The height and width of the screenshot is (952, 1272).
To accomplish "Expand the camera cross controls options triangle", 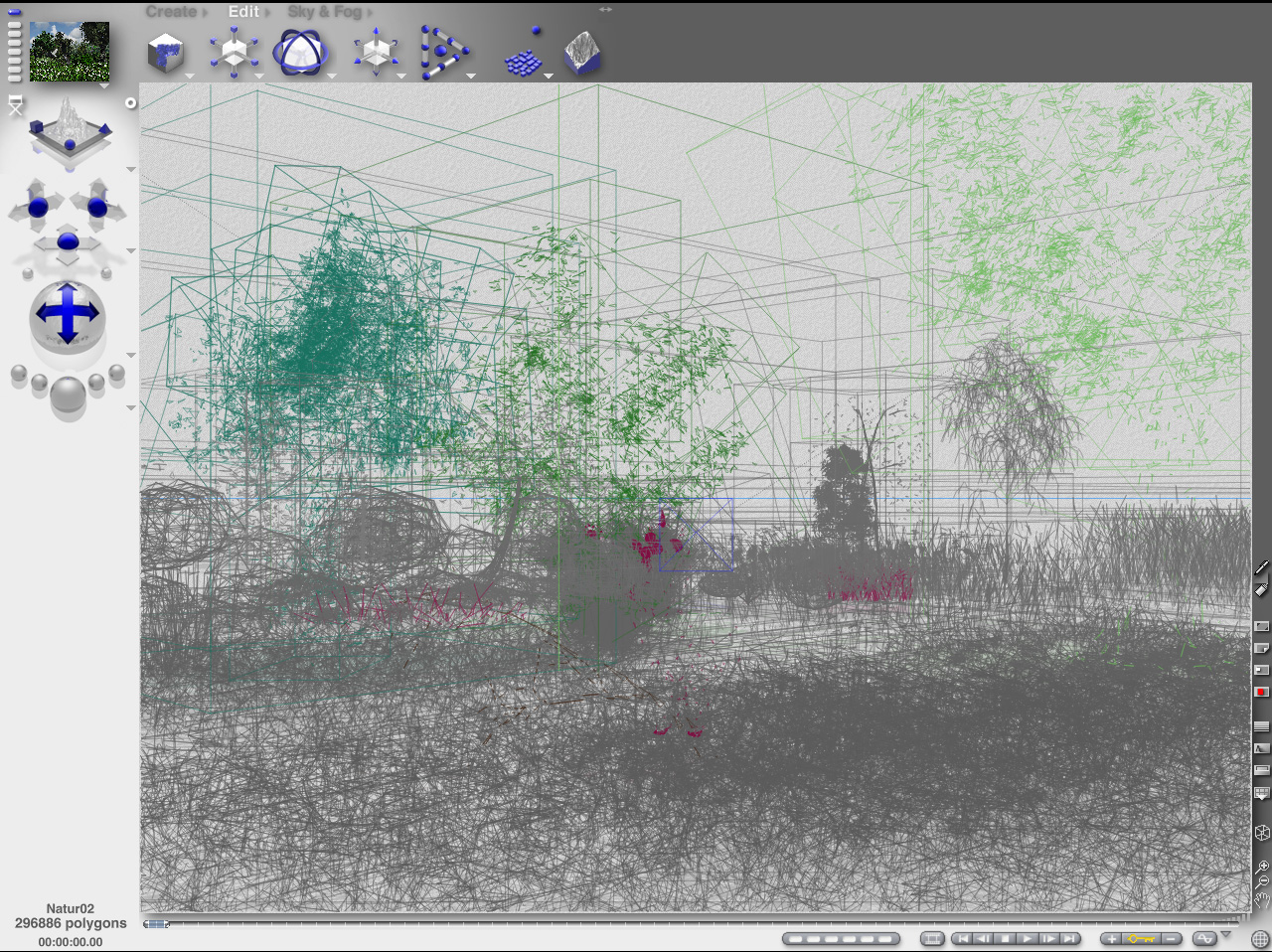I will click(x=130, y=250).
